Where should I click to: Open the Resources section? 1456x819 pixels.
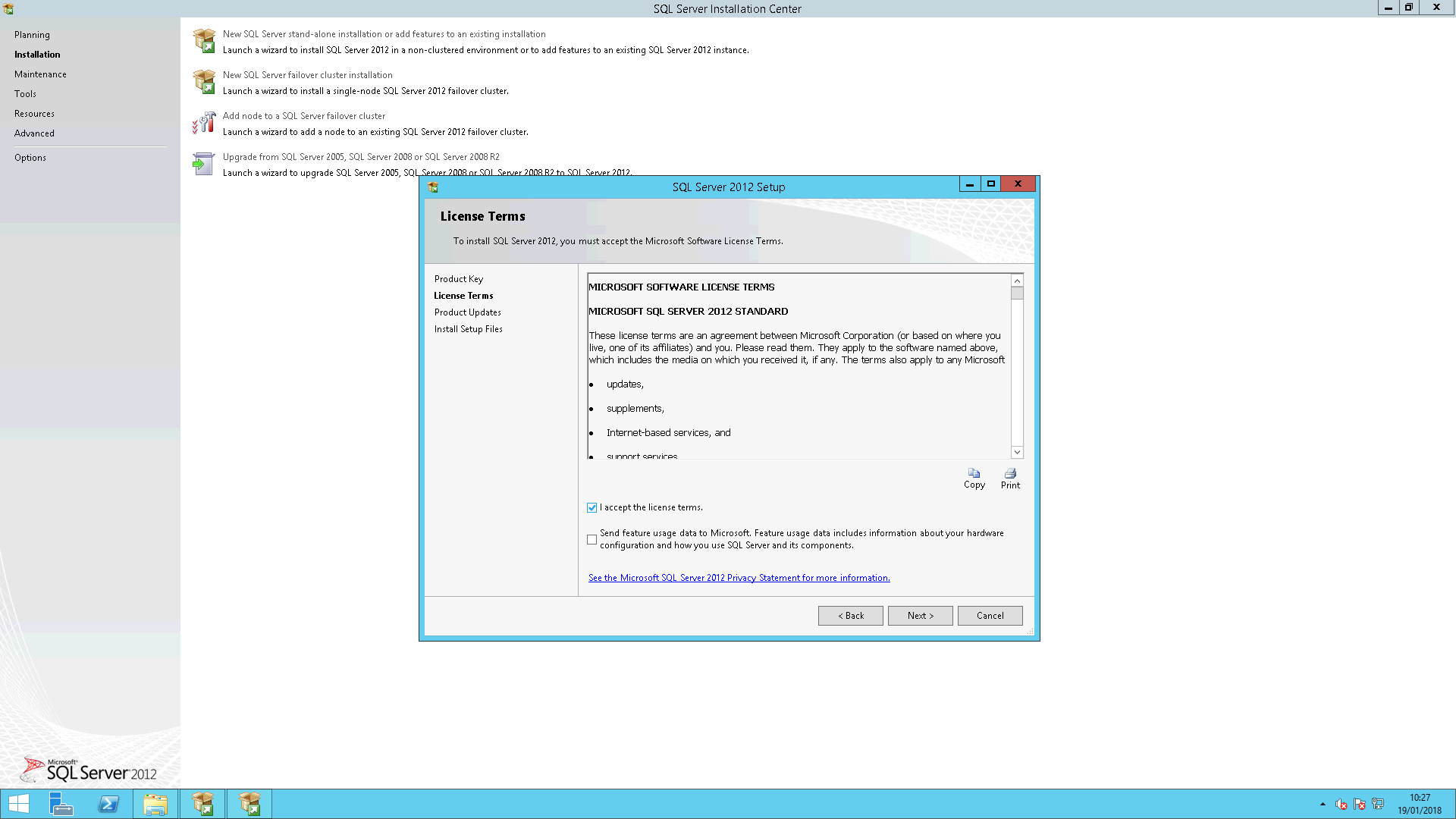pyautogui.click(x=34, y=114)
